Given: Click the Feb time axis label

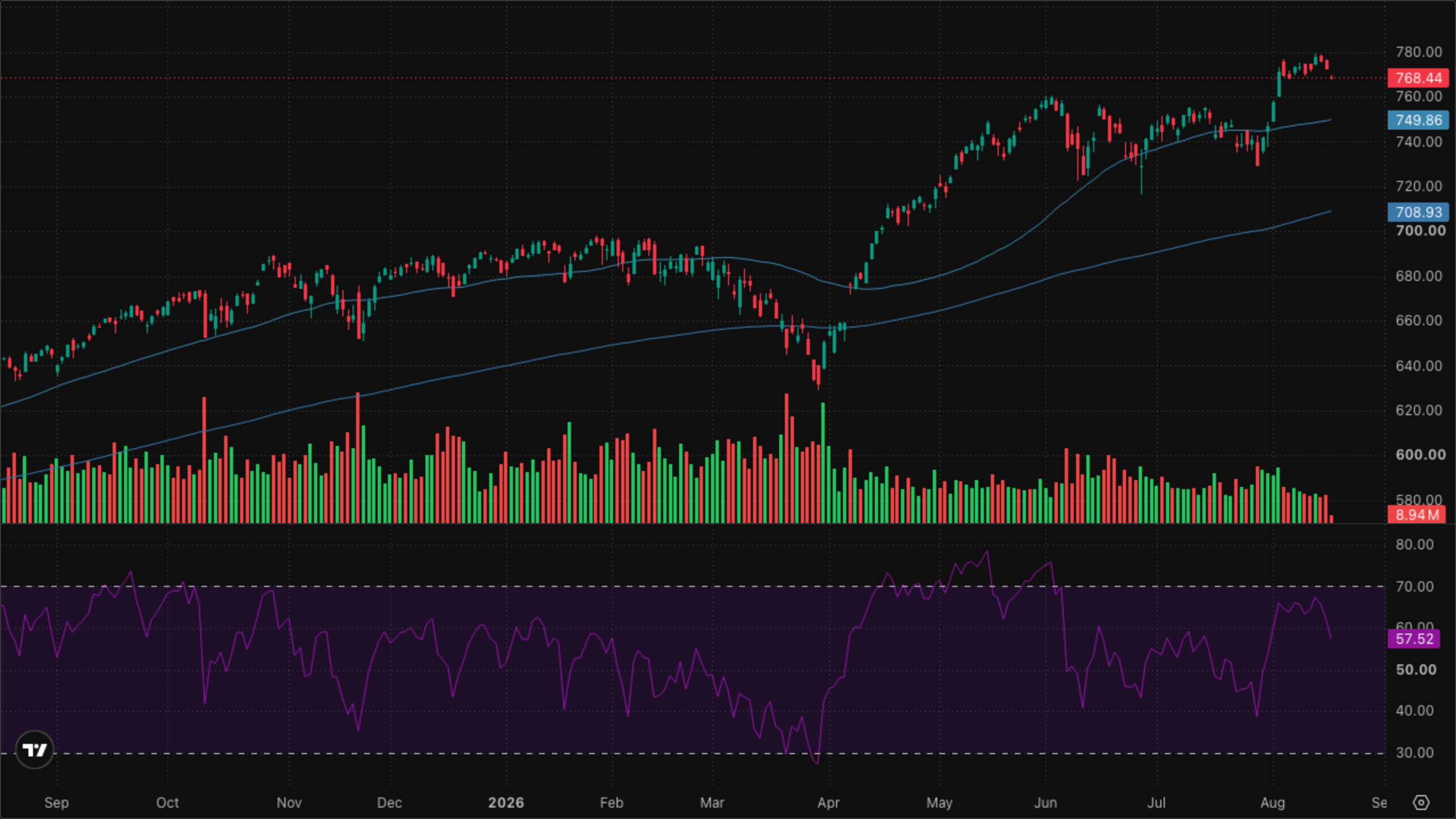Looking at the screenshot, I should click(611, 803).
